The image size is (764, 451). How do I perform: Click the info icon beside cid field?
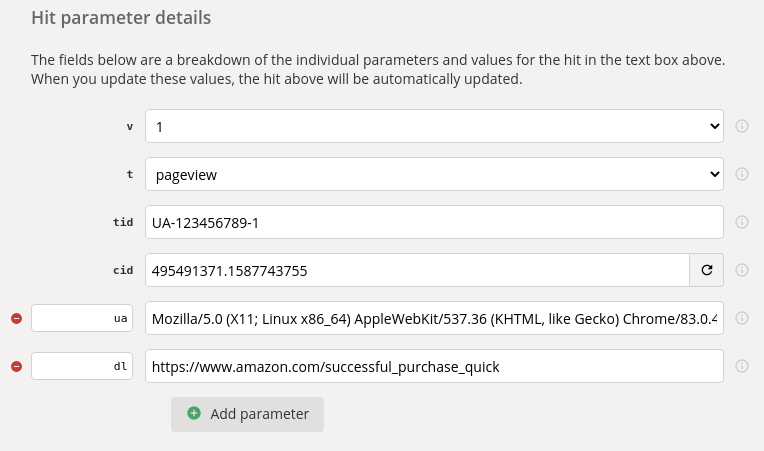pos(742,270)
